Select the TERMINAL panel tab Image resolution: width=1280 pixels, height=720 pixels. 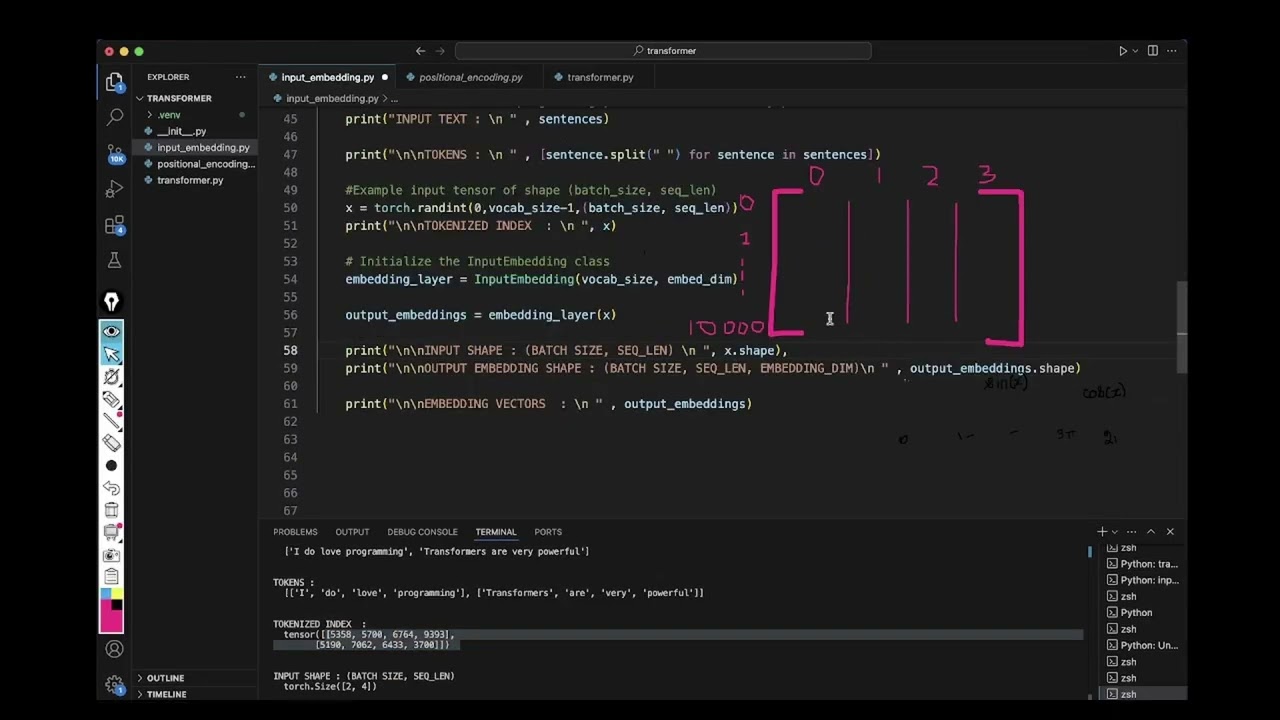(495, 532)
